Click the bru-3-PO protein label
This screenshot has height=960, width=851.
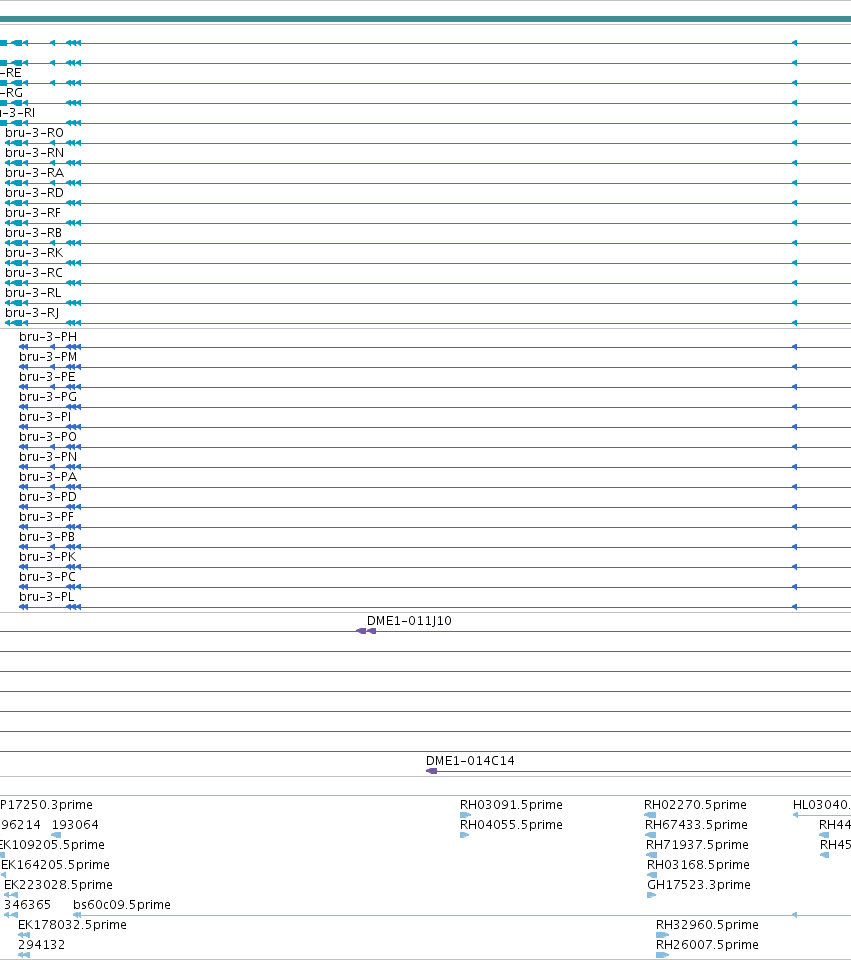click(x=48, y=437)
